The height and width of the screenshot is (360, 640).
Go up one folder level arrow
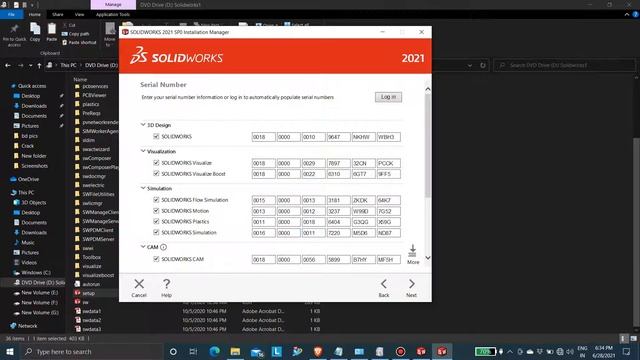tap(39, 65)
